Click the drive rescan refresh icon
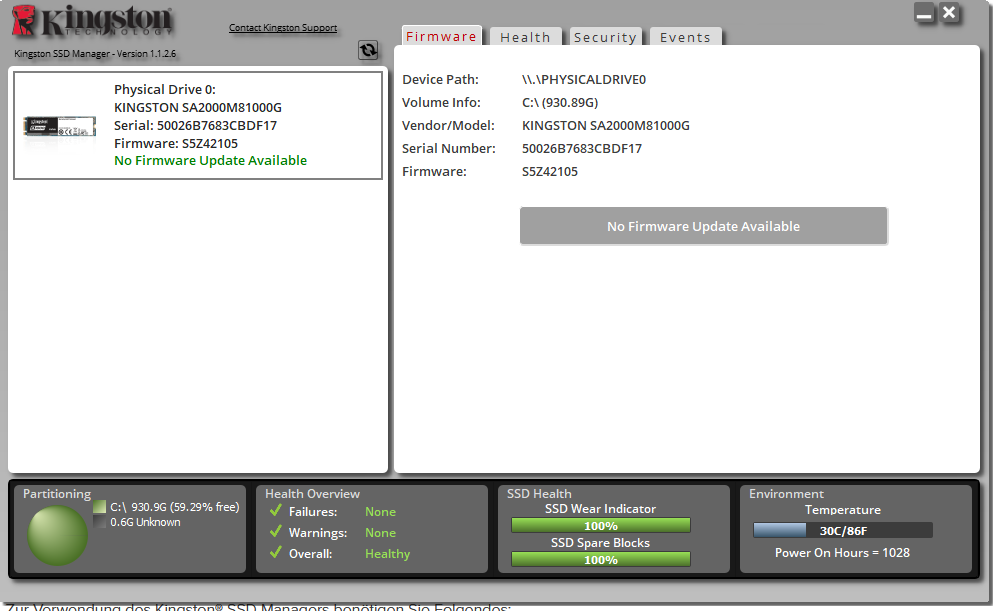This screenshot has width=996, height=611. point(368,49)
